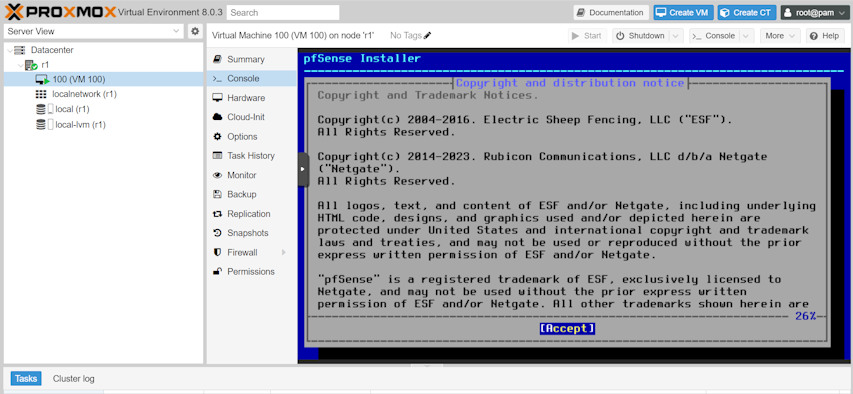This screenshot has height=394, width=853.
Task: Open the Server View dropdown
Action: (x=94, y=32)
